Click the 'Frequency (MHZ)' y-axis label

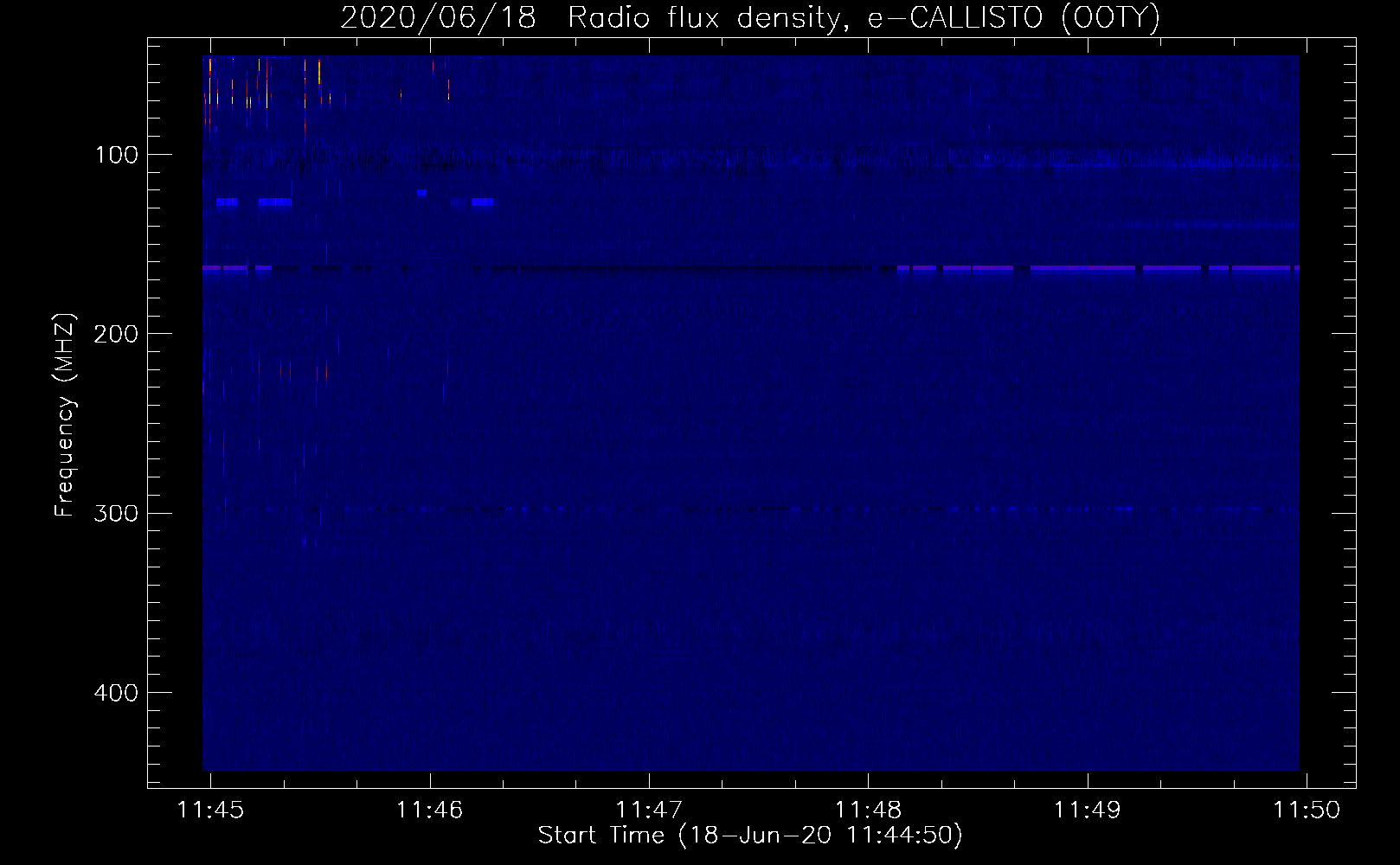[65, 415]
